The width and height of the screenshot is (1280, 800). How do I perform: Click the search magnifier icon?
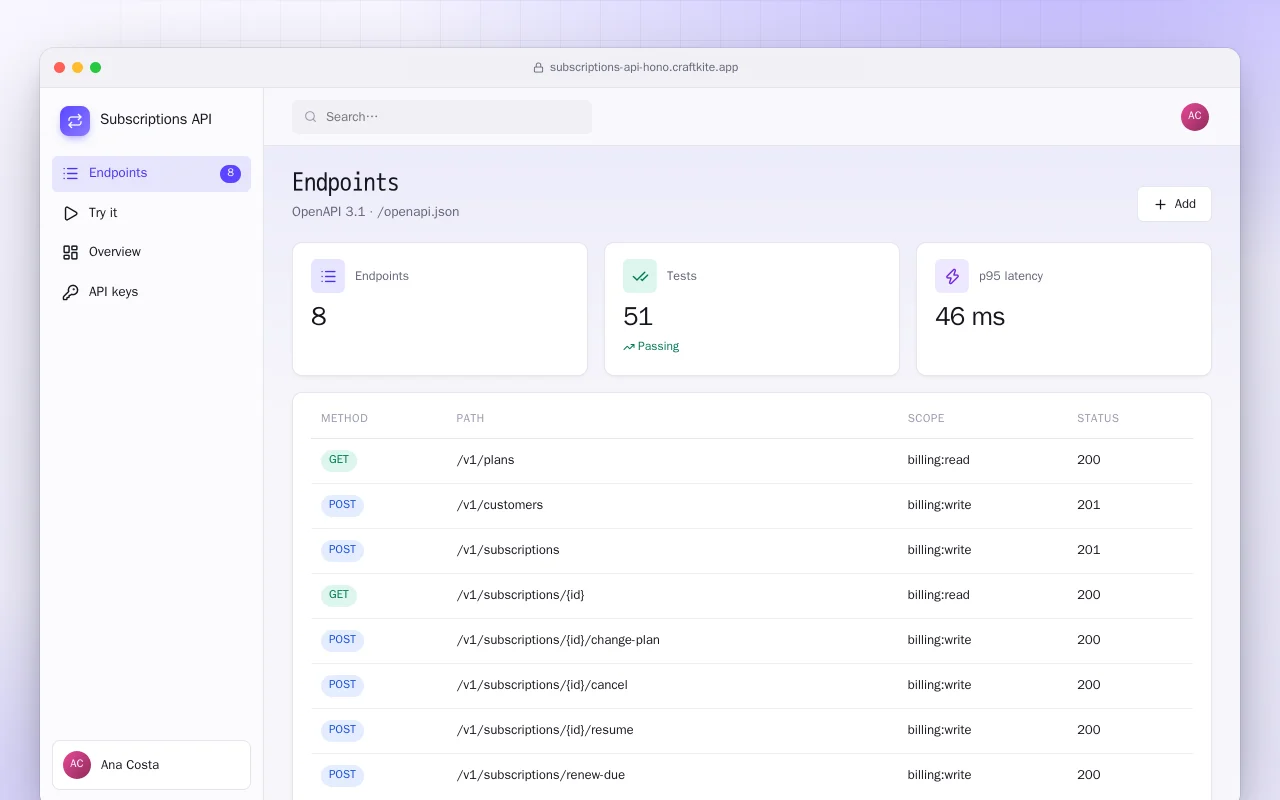point(311,117)
